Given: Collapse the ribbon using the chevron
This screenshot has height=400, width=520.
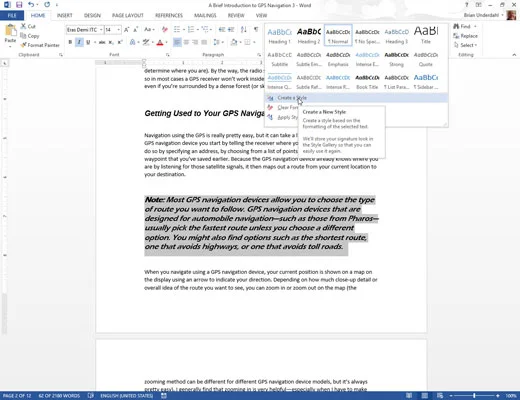Looking at the screenshot, I should [x=514, y=55].
